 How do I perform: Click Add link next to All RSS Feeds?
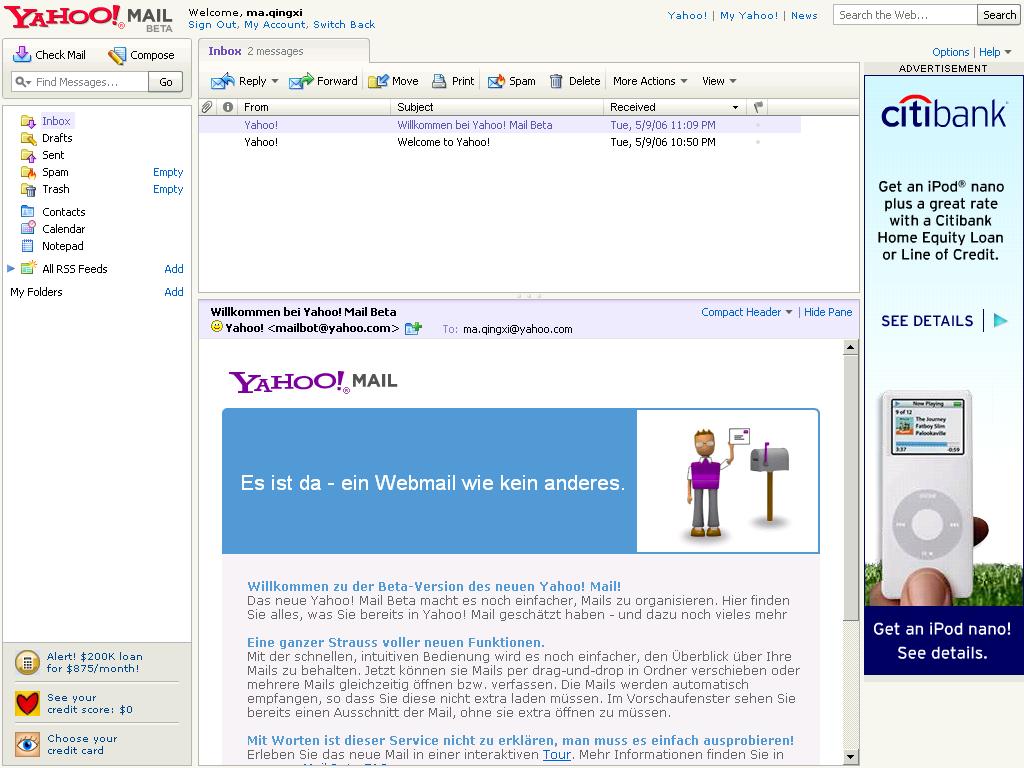(174, 268)
